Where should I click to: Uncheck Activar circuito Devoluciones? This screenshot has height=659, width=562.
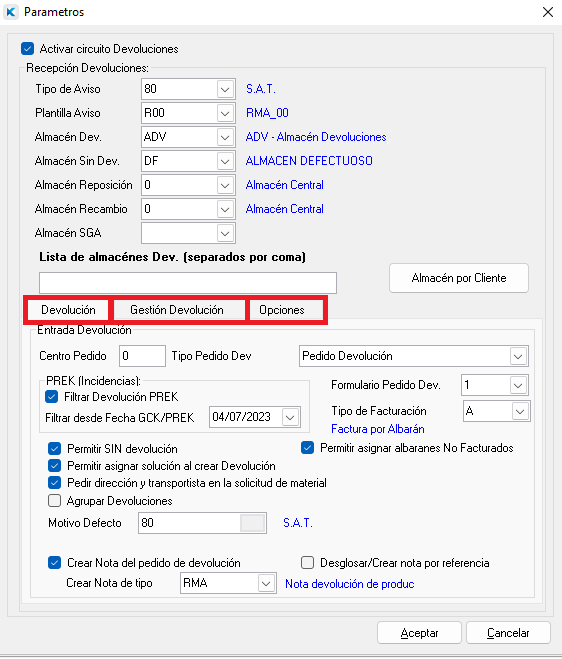[27, 49]
